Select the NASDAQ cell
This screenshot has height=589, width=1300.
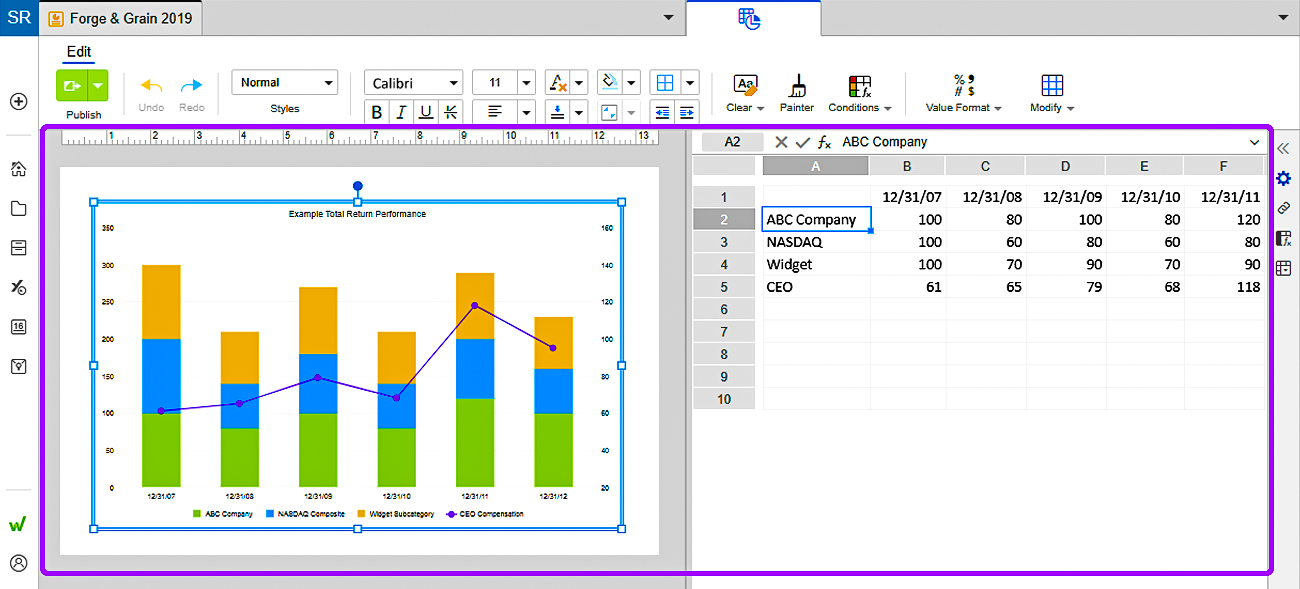tap(816, 242)
